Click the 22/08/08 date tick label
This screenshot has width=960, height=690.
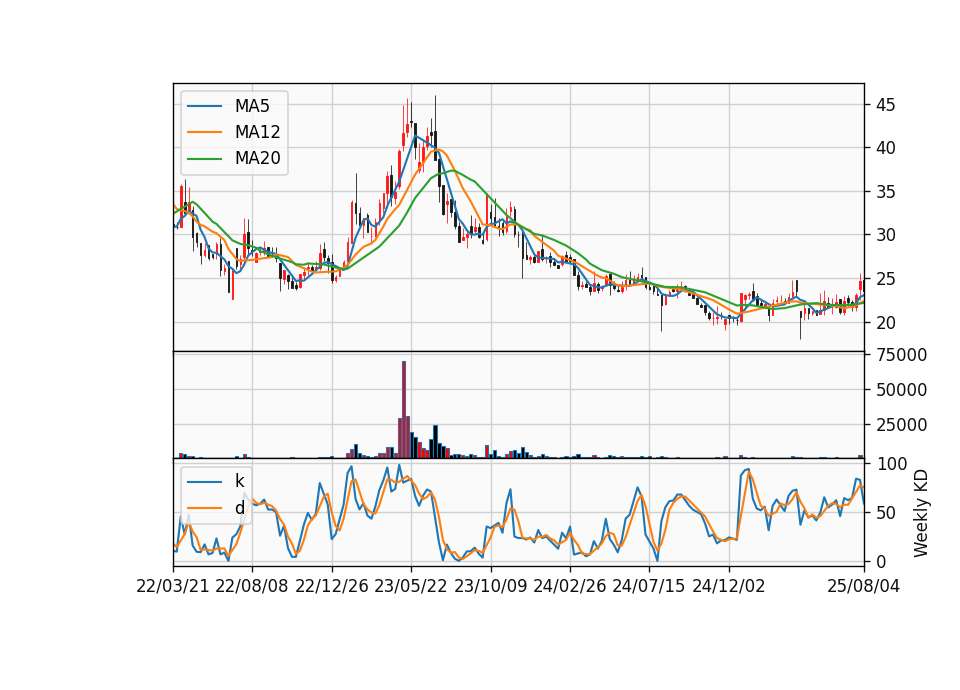(x=252, y=586)
